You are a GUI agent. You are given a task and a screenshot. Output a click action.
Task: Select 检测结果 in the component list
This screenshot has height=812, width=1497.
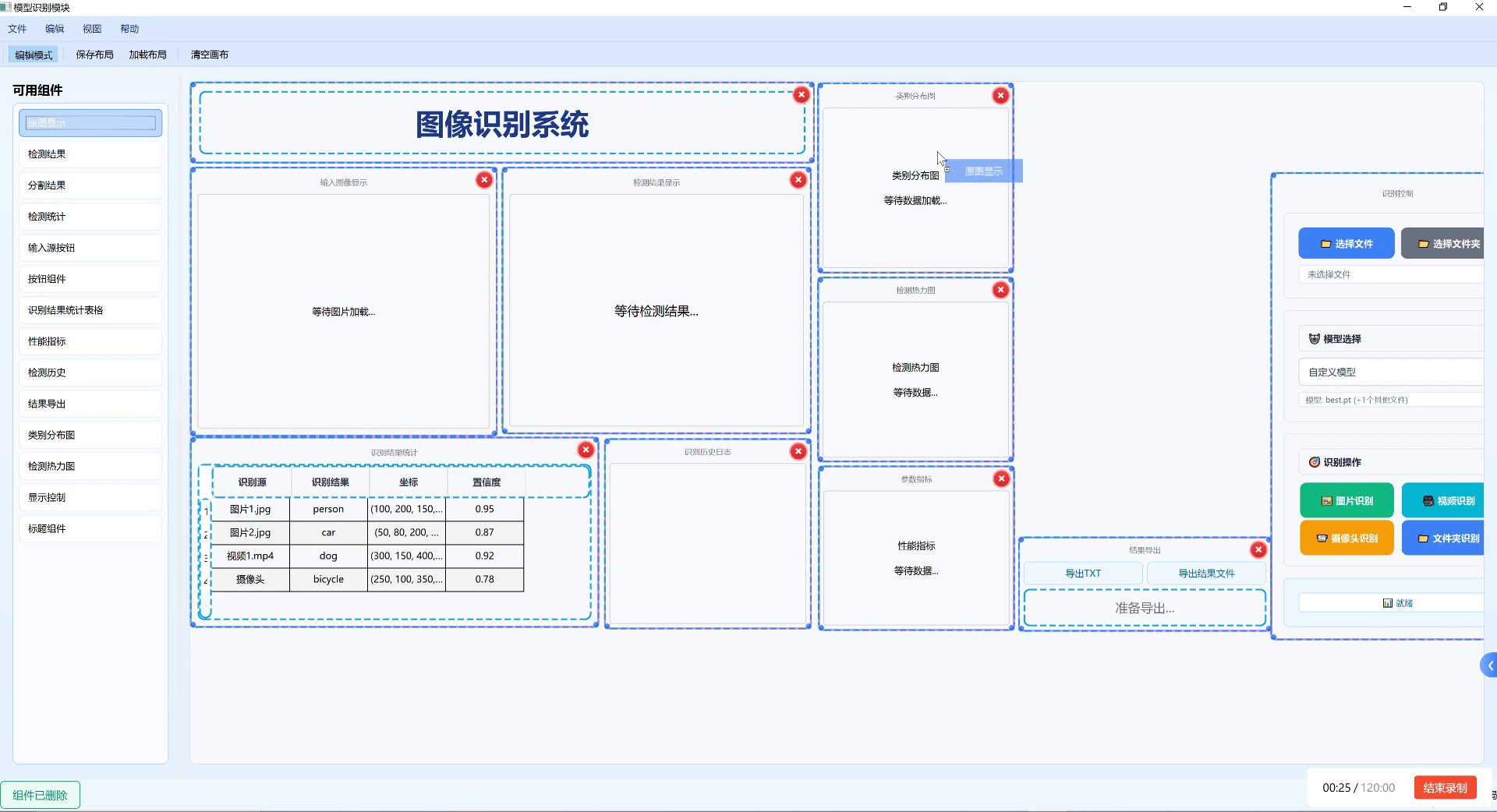click(x=90, y=154)
